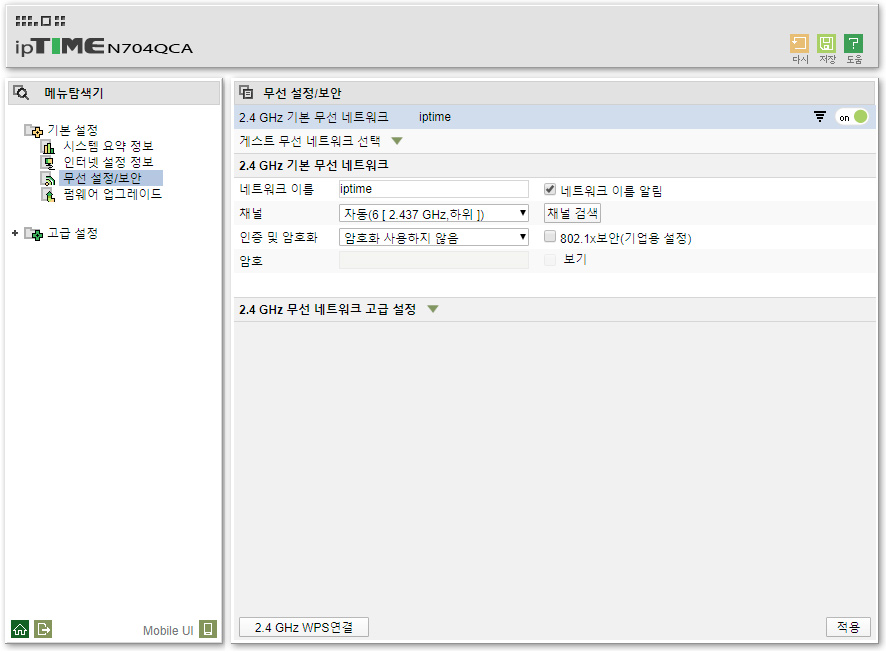Click the 기본 설정 folder icon

pos(33,131)
